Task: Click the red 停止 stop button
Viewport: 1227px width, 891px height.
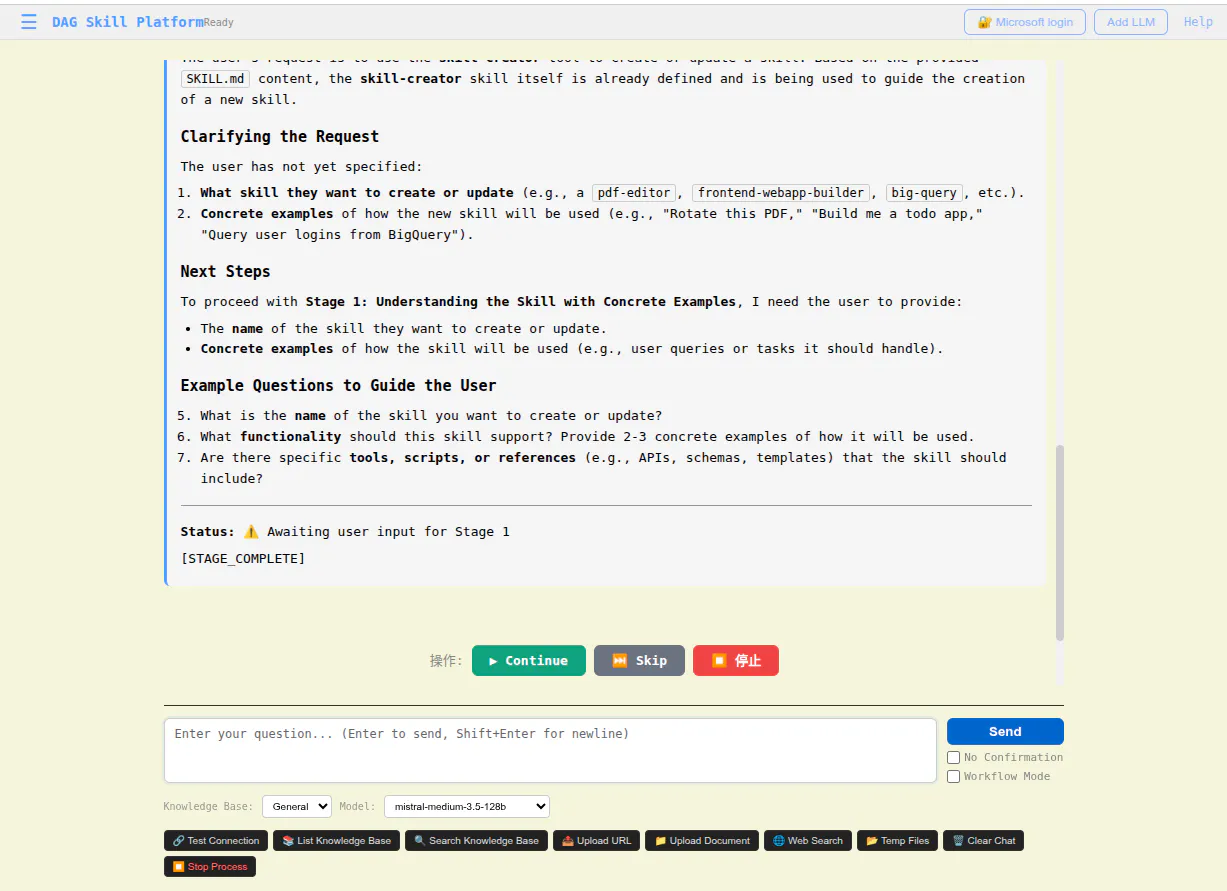Action: (x=736, y=660)
